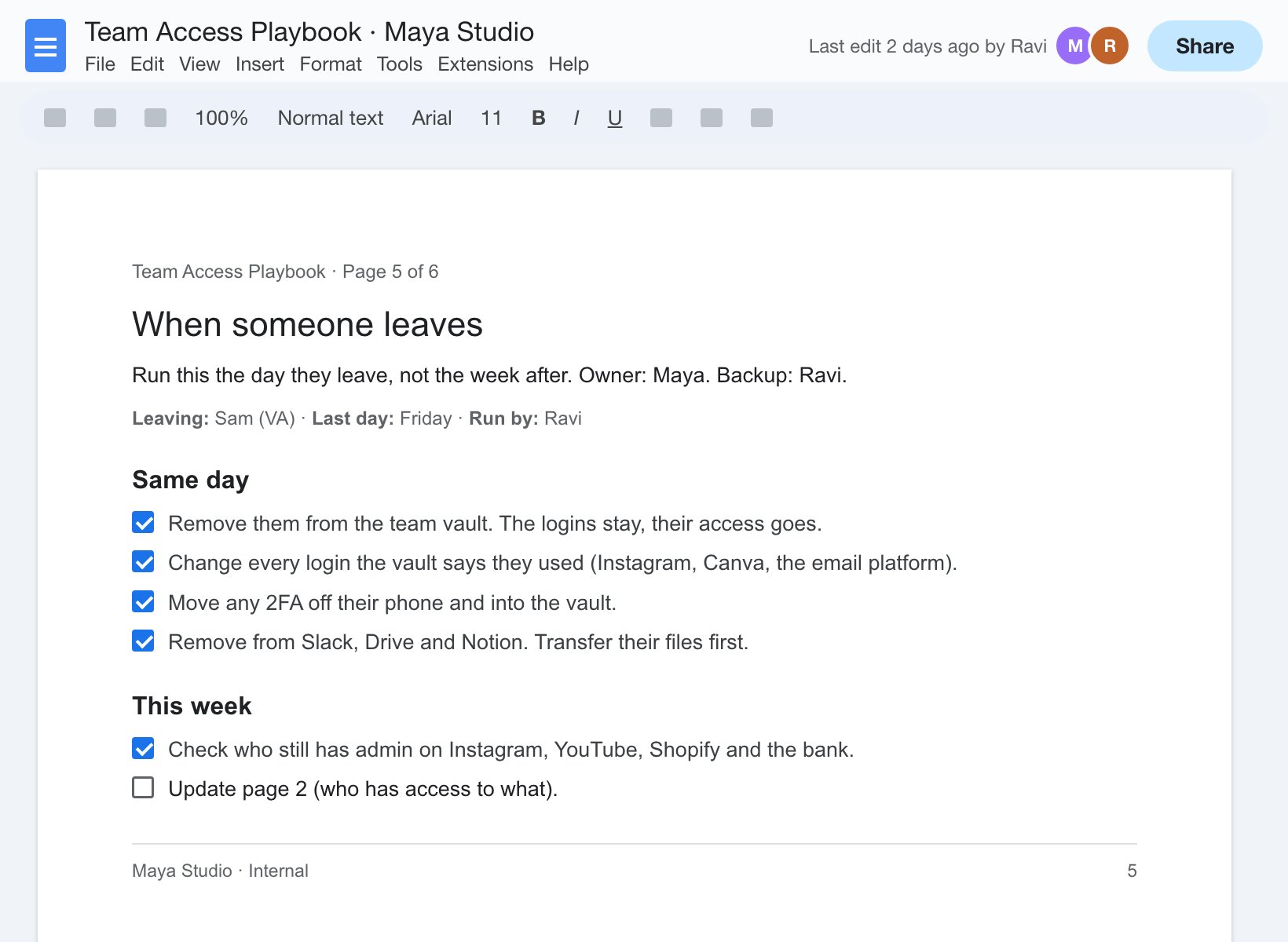Click the Share button
The height and width of the screenshot is (942, 1288).
click(x=1205, y=46)
